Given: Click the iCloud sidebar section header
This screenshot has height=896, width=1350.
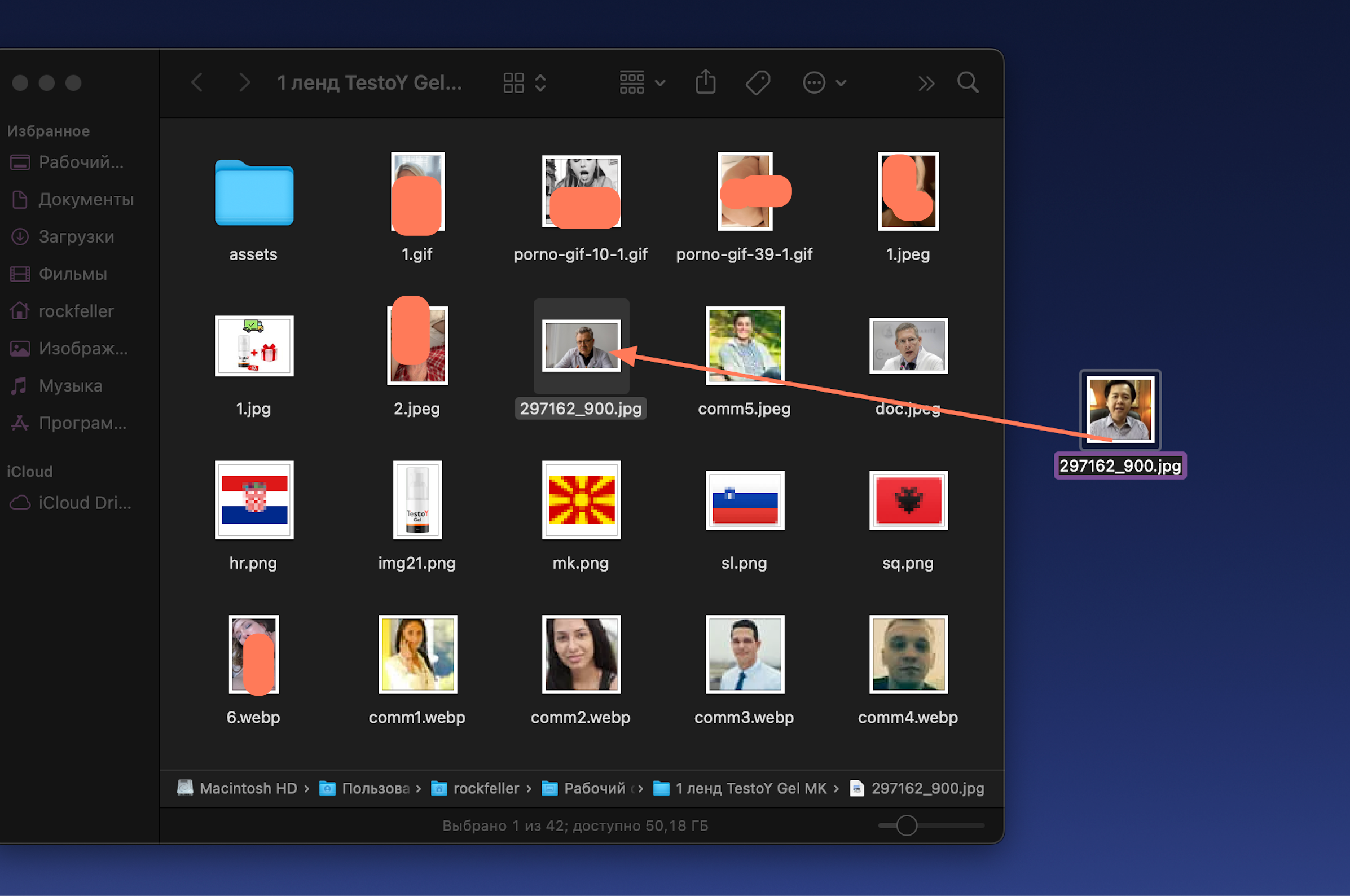Looking at the screenshot, I should point(30,472).
